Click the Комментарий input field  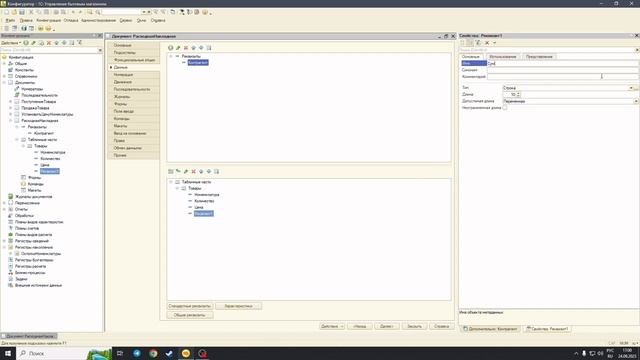[x=563, y=77]
